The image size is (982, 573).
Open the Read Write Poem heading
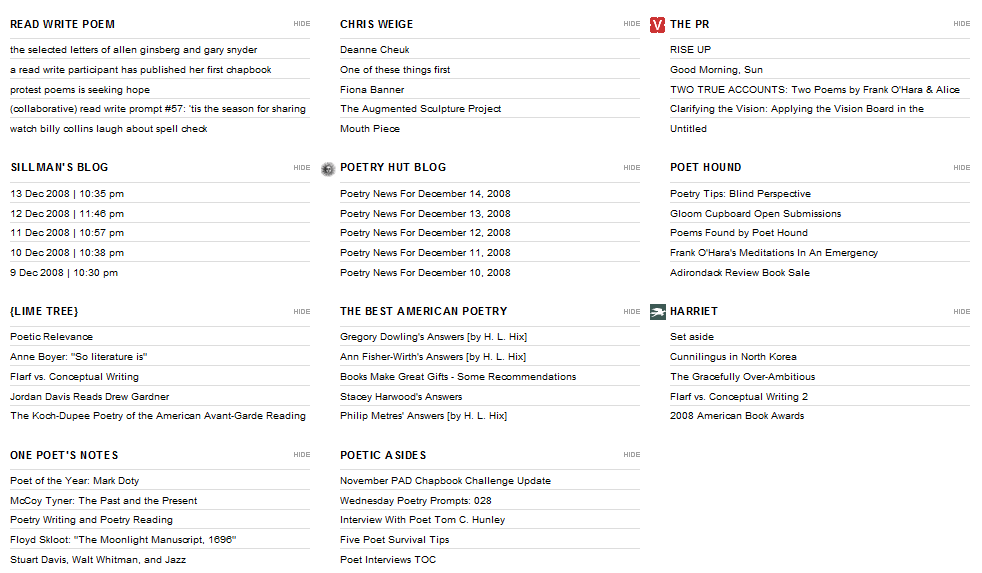pyautogui.click(x=63, y=24)
